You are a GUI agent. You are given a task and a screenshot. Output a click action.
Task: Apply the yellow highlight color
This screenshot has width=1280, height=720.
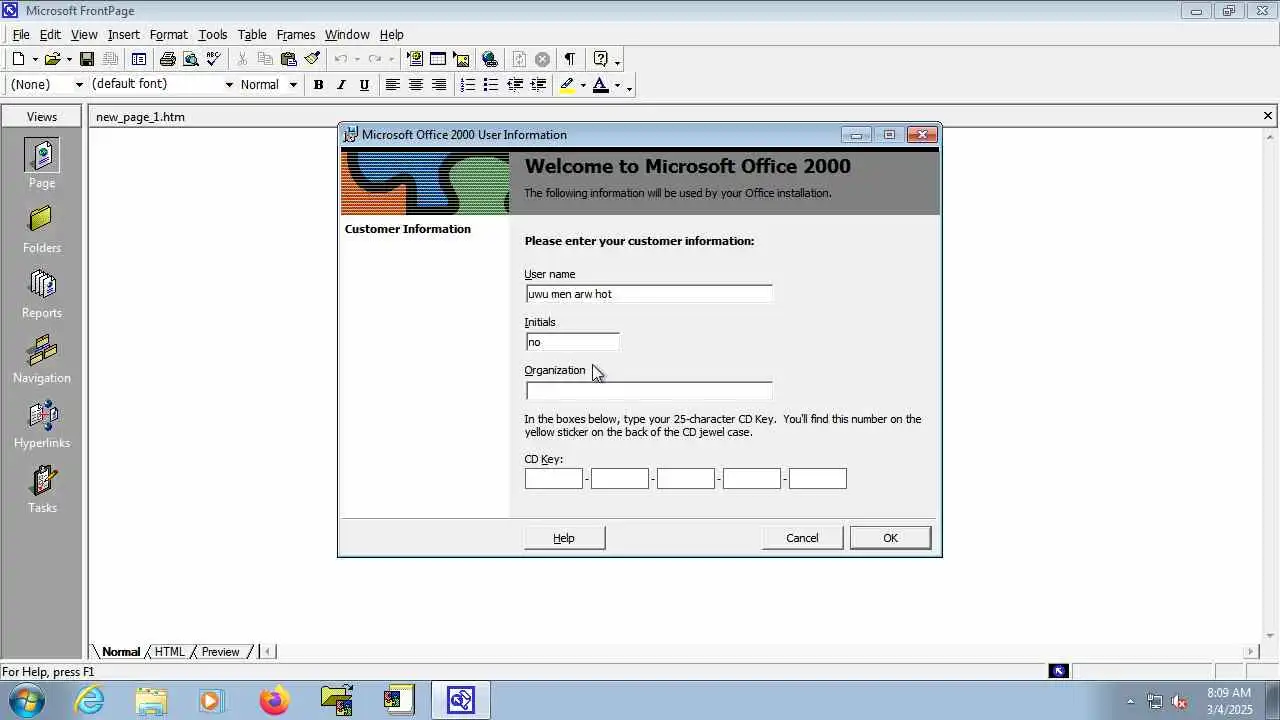tap(567, 85)
